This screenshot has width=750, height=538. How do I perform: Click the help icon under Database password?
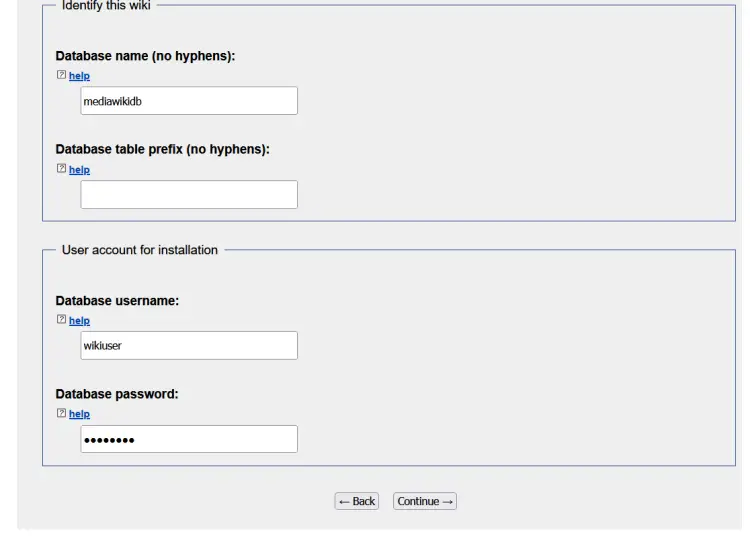click(61, 413)
